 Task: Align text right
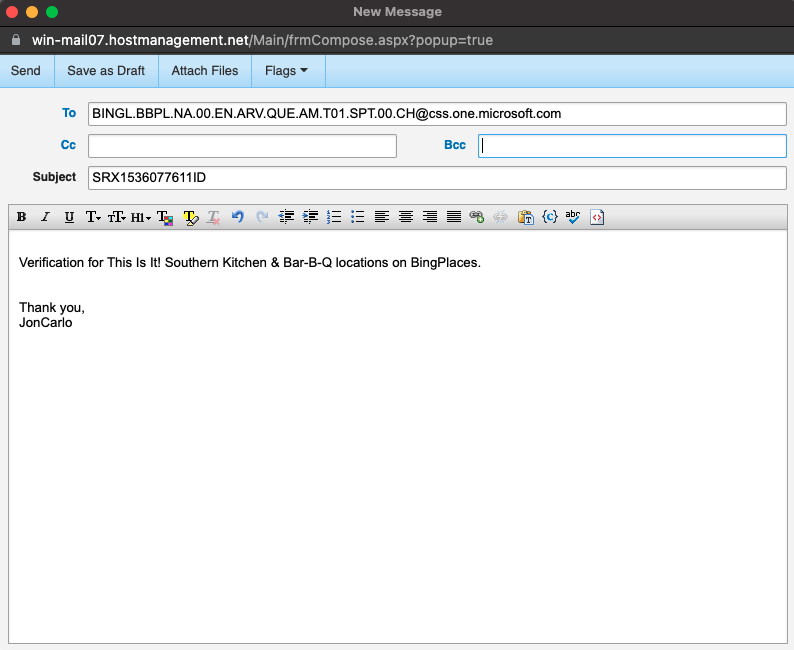click(x=430, y=217)
